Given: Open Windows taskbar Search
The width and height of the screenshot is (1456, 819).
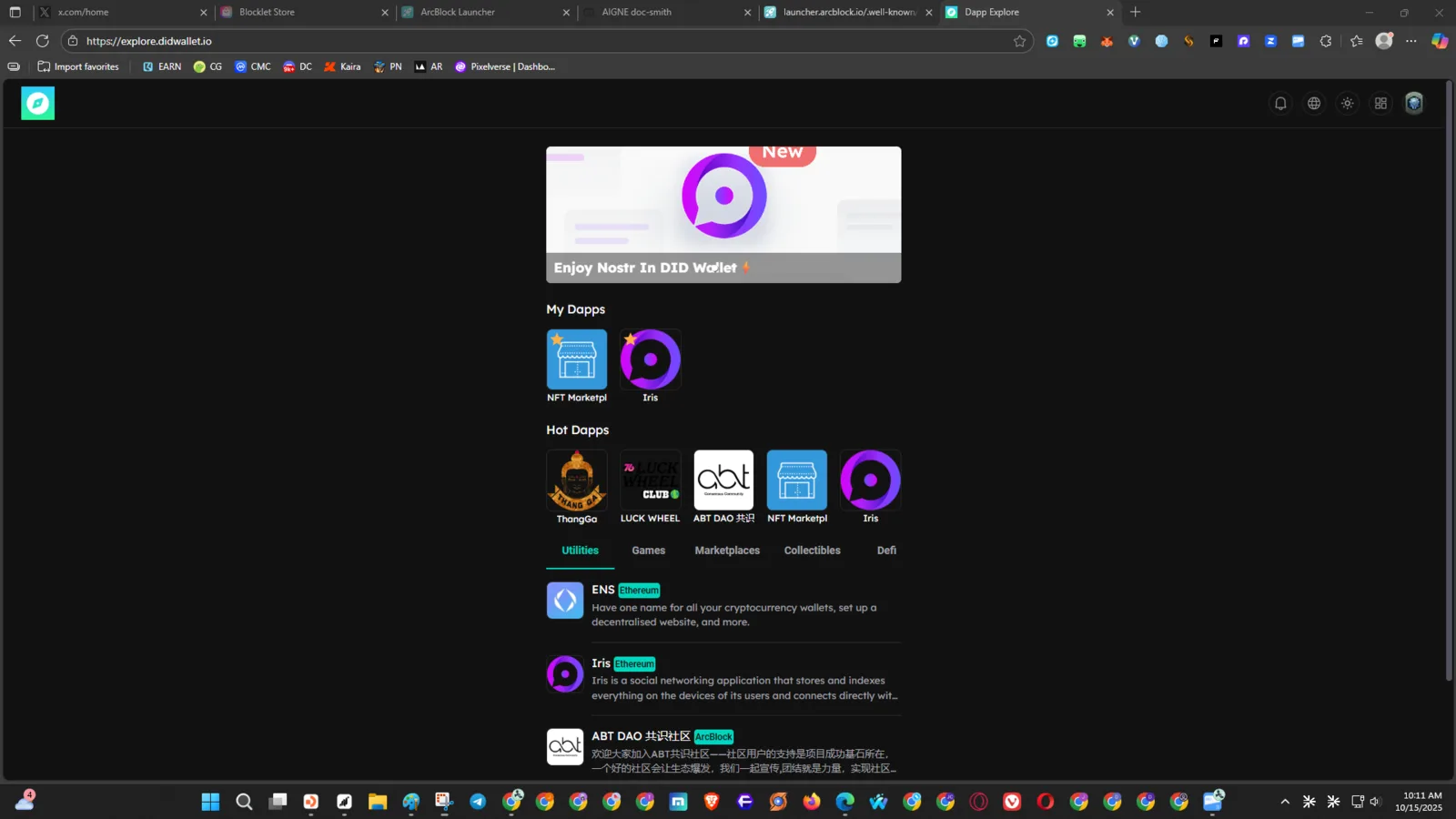Looking at the screenshot, I should pos(244,802).
